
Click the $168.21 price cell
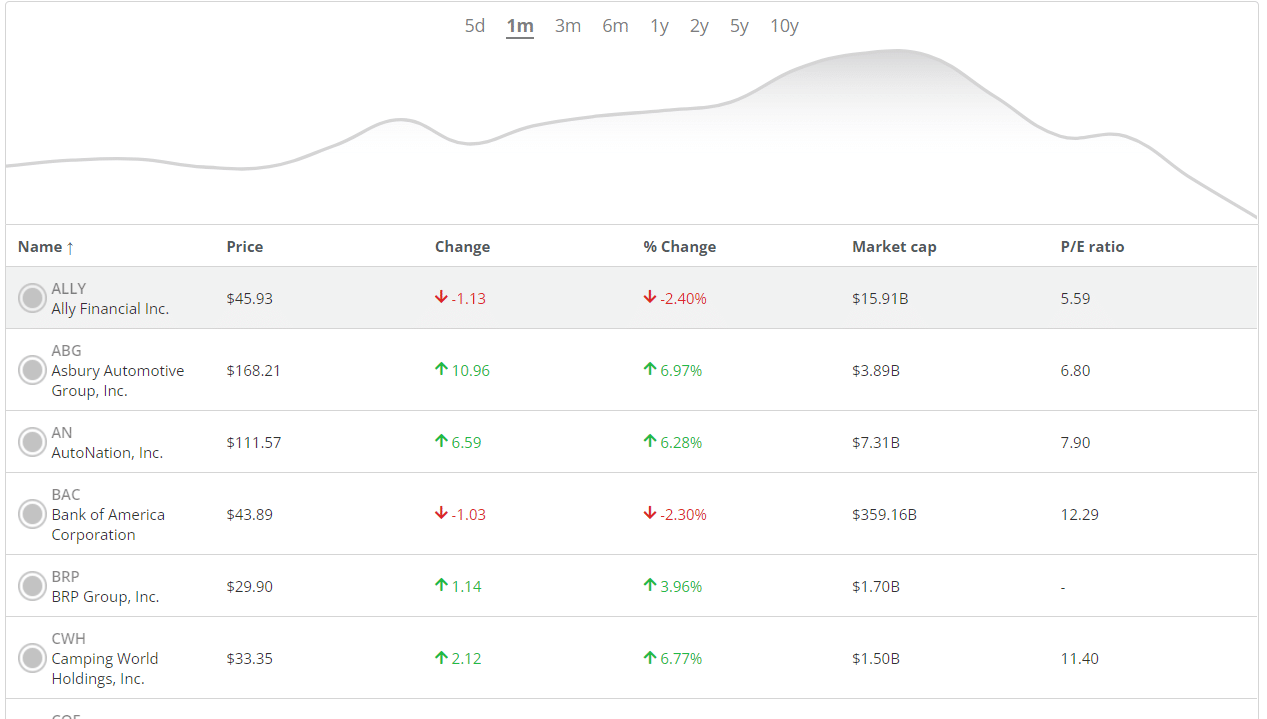(x=254, y=371)
